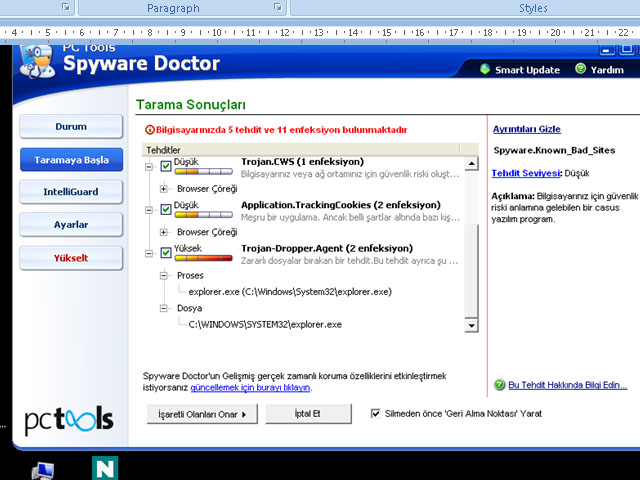640x480 pixels.
Task: Open the green N desktop icon
Action: 104,468
